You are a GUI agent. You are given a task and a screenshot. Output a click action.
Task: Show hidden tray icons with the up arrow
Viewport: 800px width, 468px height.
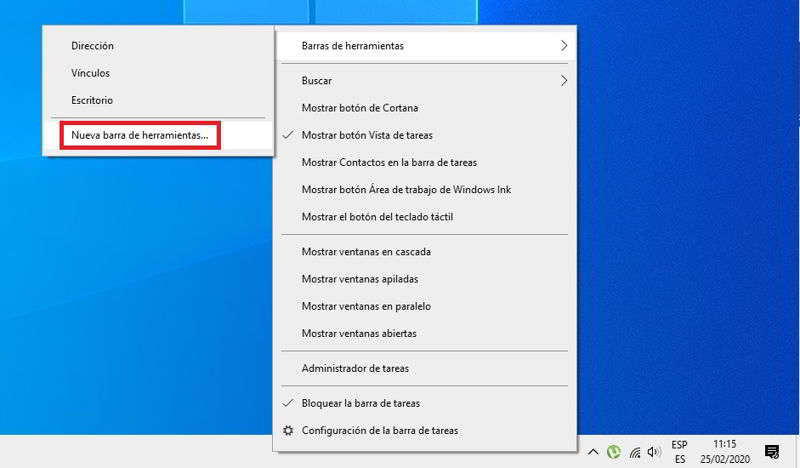[x=593, y=452]
